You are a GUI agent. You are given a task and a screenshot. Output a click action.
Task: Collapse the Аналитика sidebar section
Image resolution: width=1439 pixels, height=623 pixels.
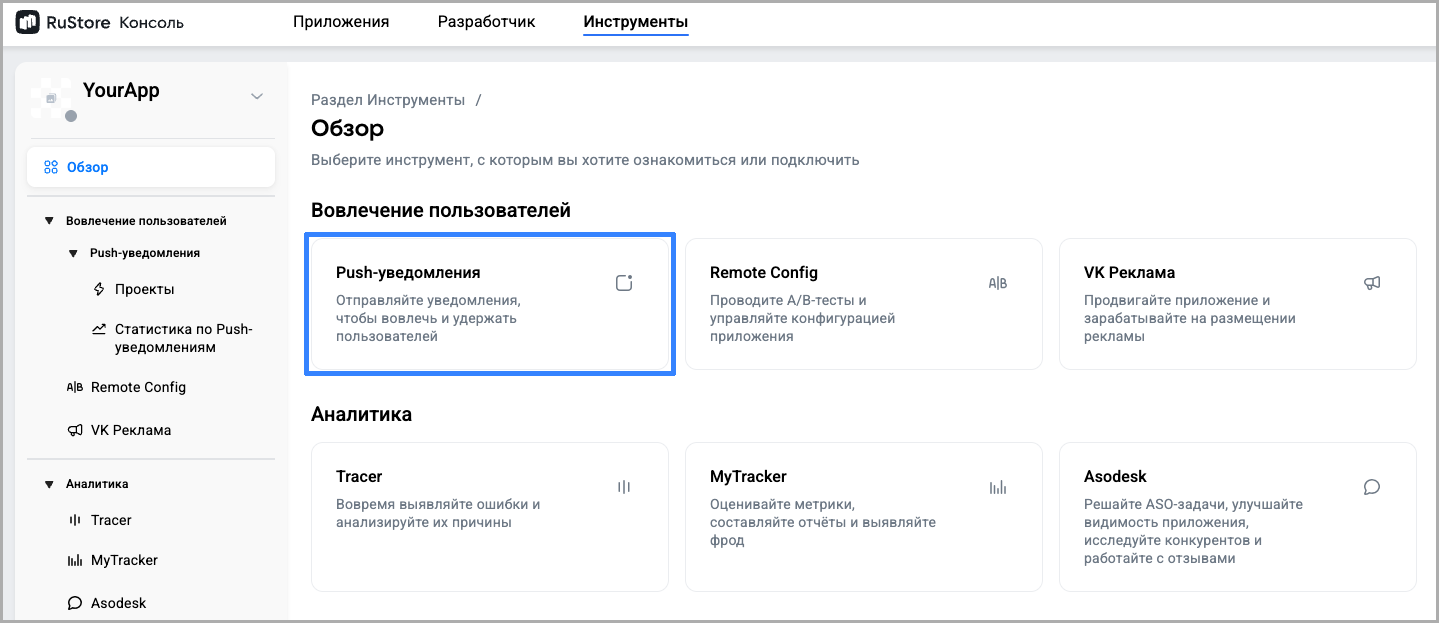click(49, 484)
